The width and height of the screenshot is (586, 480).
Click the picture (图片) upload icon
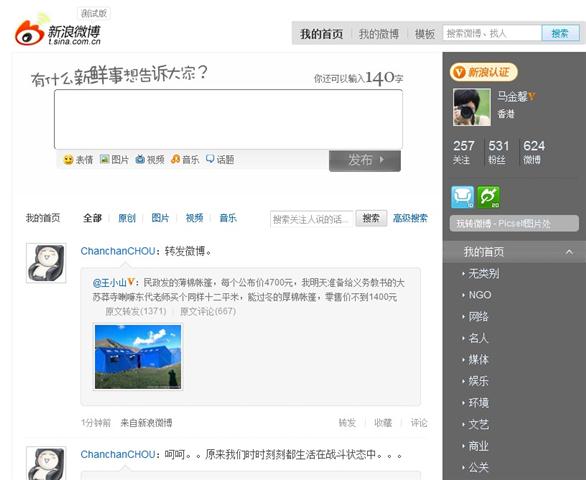(104, 160)
